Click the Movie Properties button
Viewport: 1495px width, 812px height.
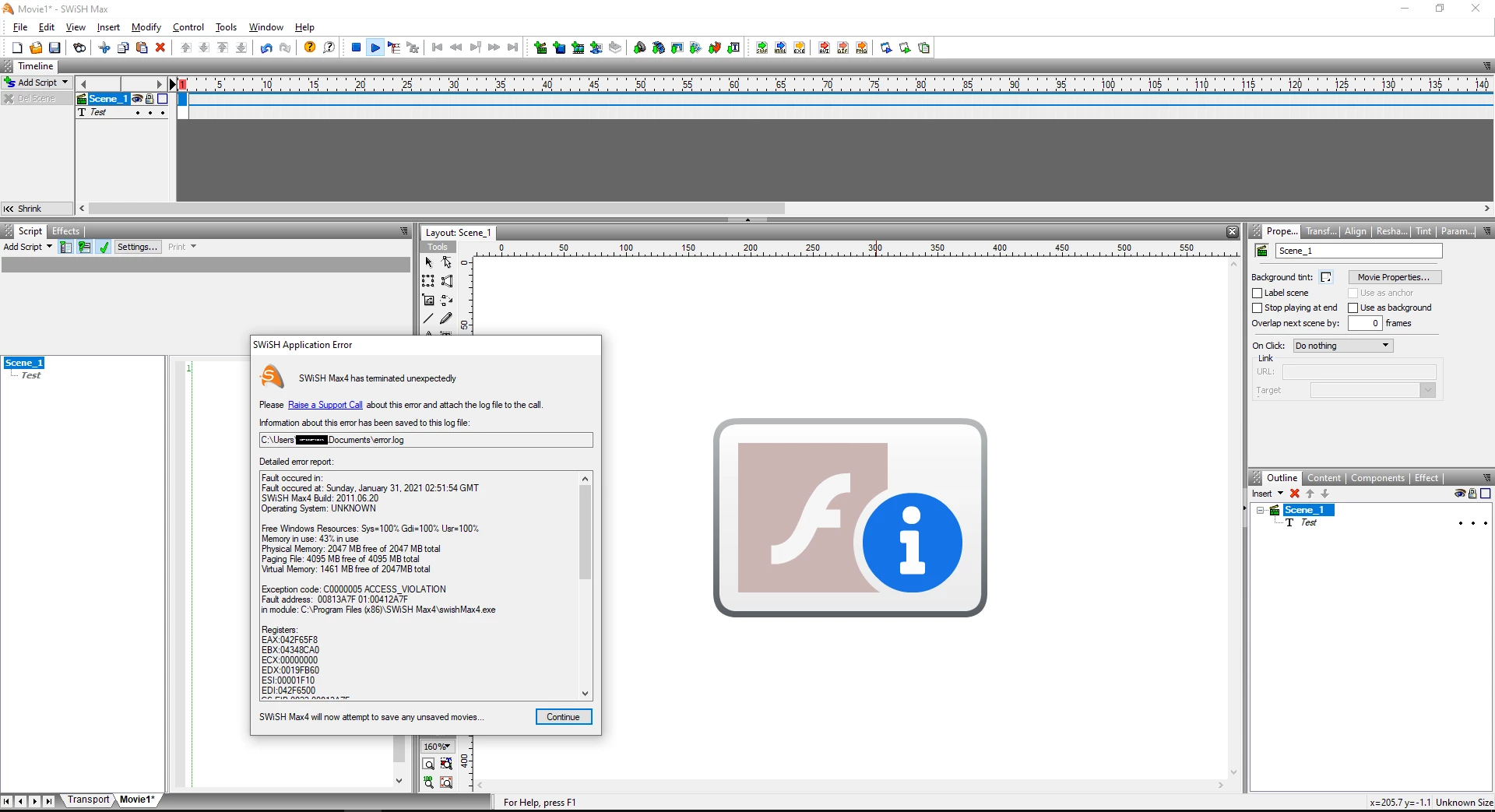point(1395,277)
